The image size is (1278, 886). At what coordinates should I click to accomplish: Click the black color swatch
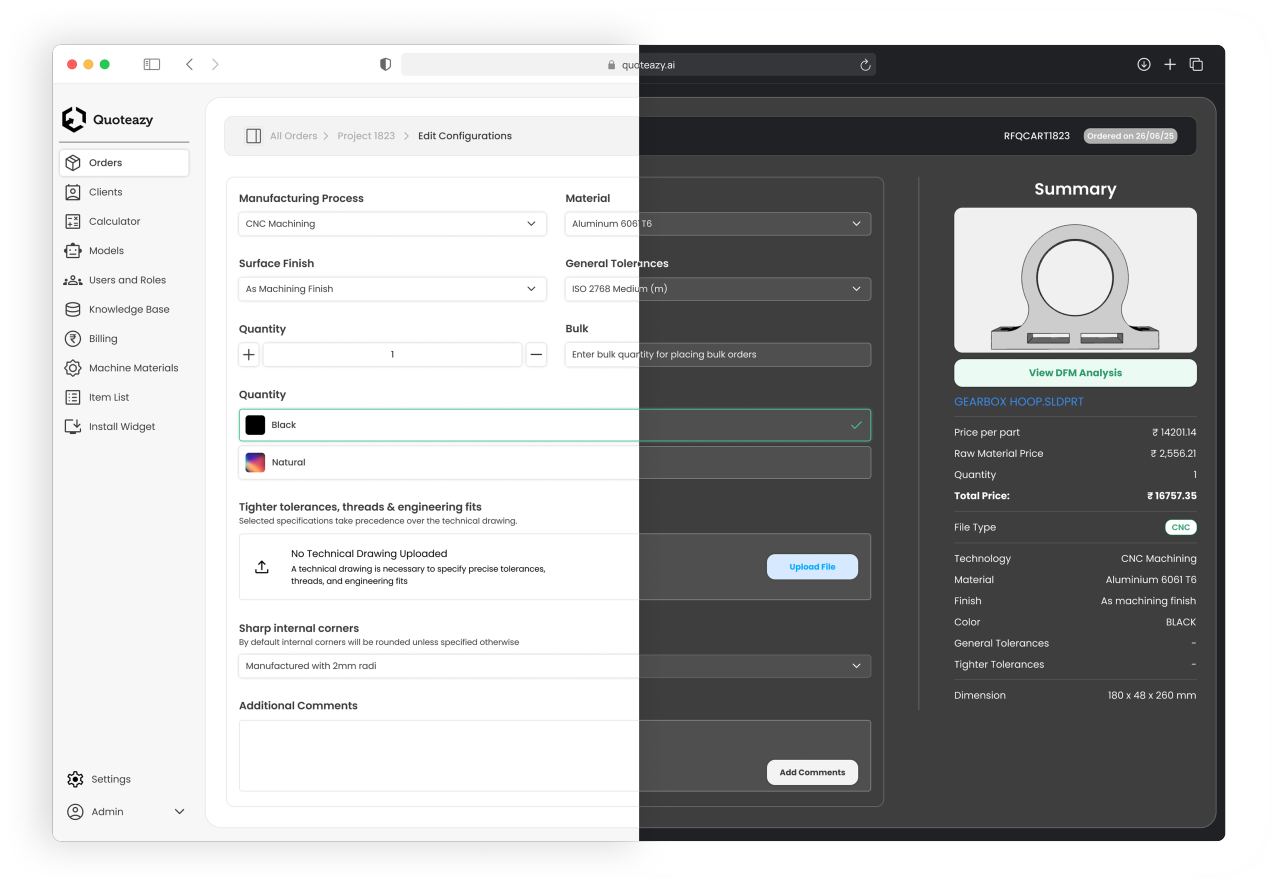pos(255,425)
